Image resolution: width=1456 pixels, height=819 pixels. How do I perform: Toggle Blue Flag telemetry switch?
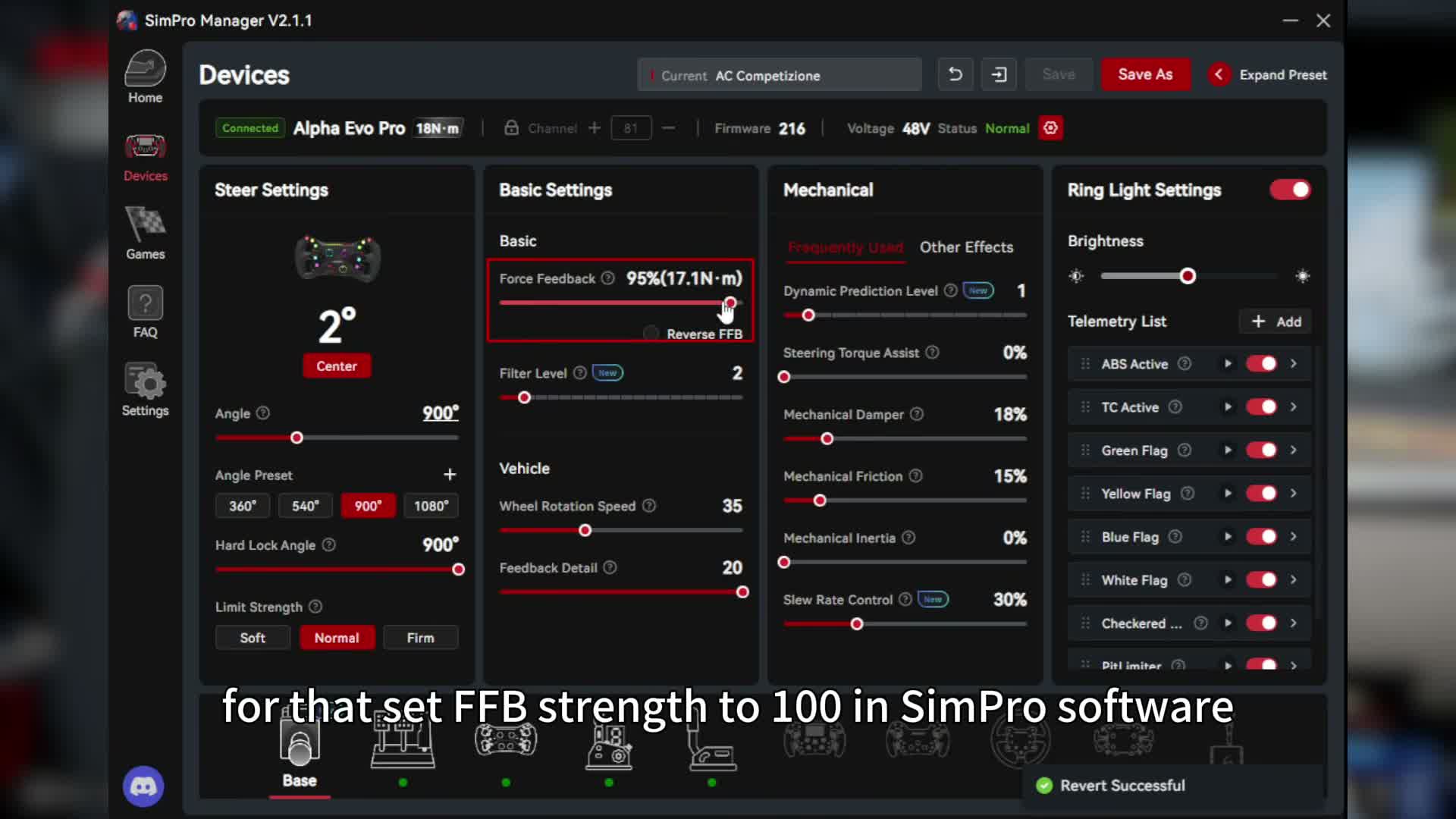1261,537
